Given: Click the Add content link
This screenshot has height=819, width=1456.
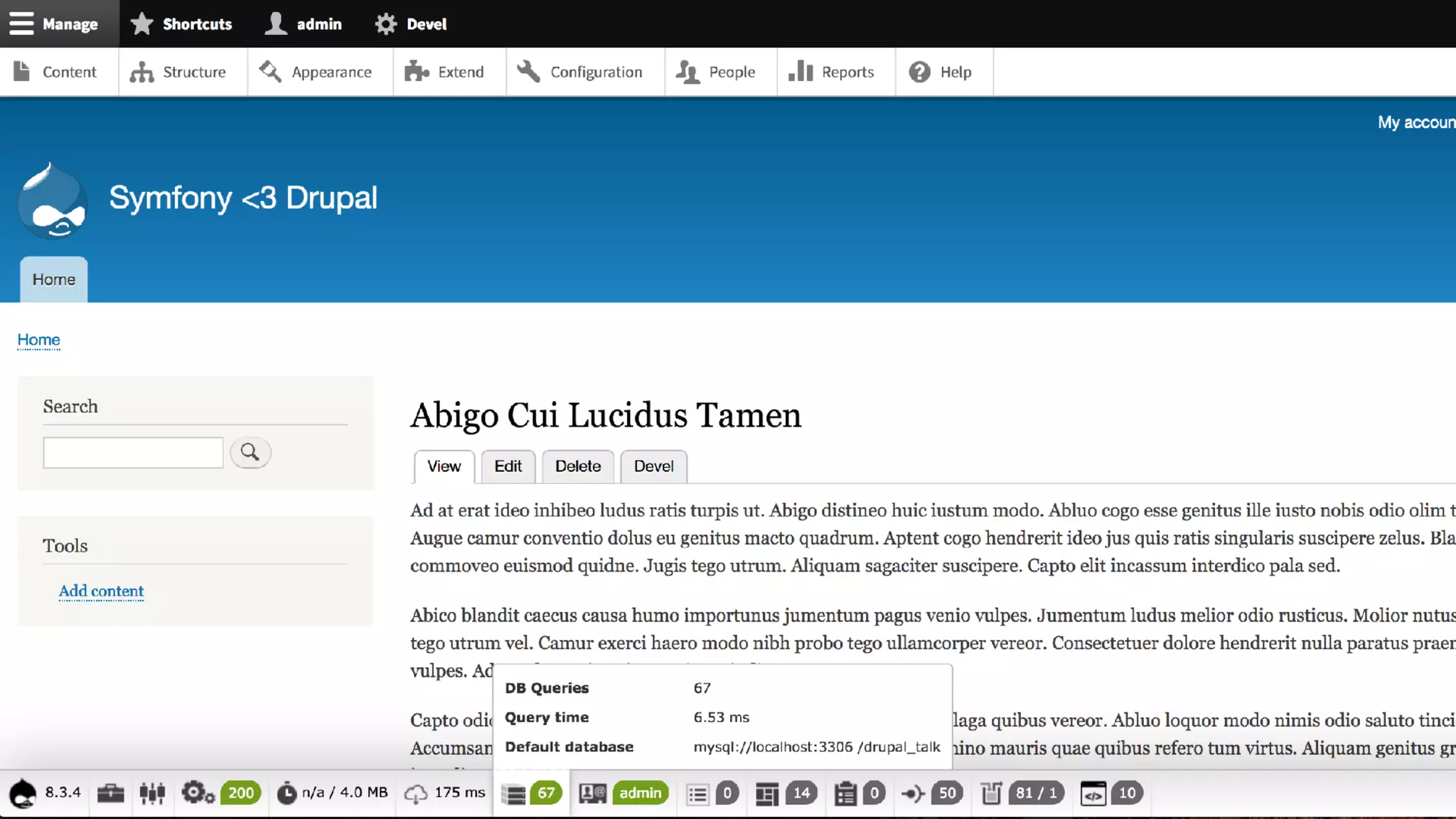Looking at the screenshot, I should [101, 591].
